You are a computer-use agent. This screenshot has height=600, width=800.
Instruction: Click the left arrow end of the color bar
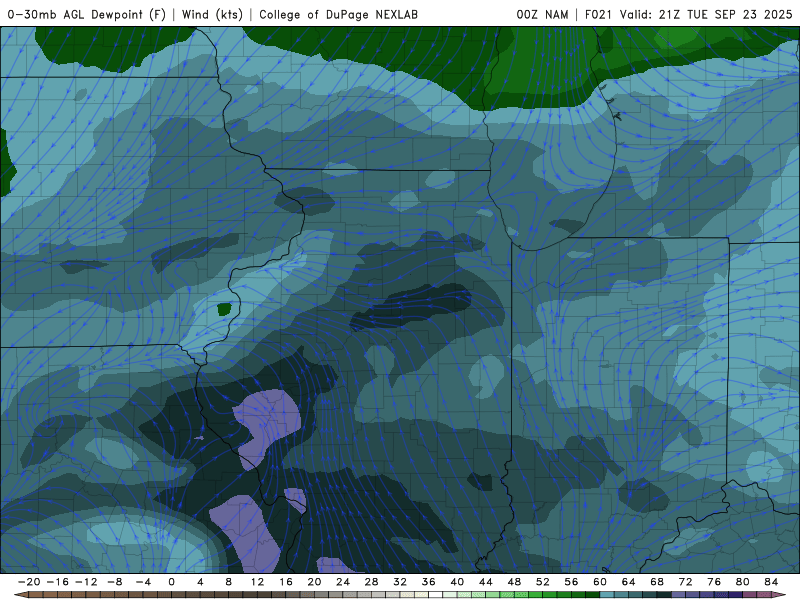[20, 595]
